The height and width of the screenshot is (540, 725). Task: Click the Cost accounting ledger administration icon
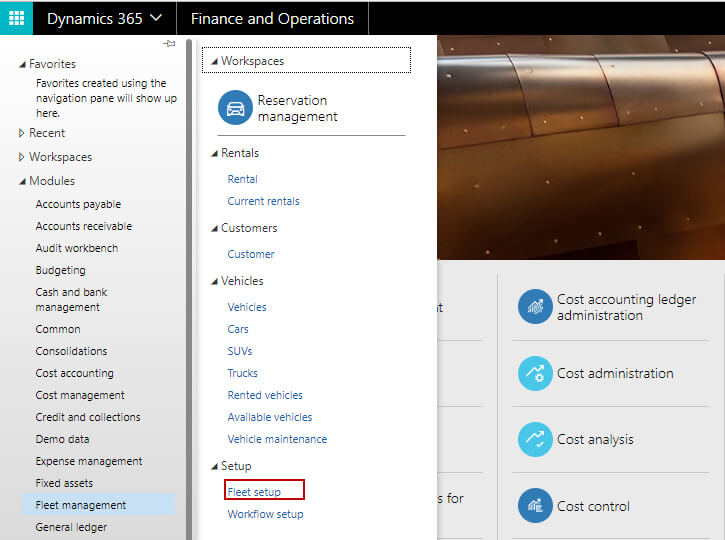point(535,307)
